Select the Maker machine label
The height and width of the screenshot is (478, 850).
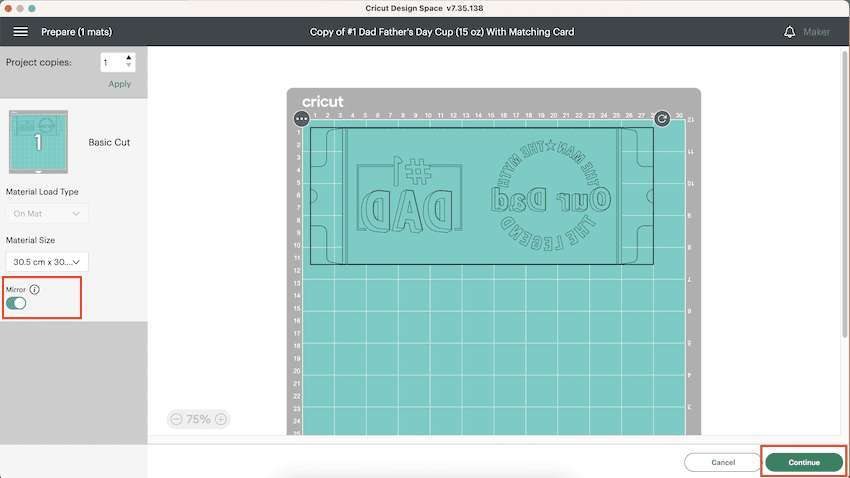[x=816, y=32]
